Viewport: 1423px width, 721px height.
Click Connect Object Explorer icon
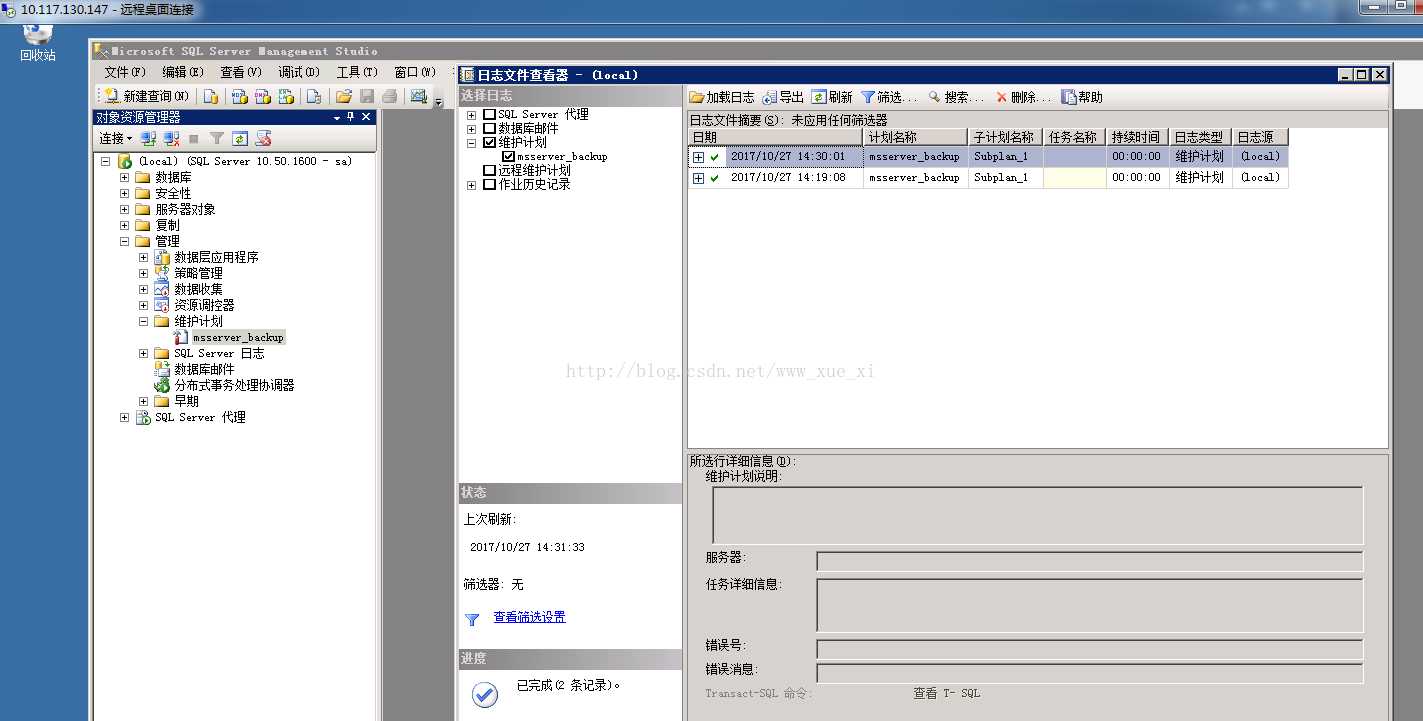(149, 138)
